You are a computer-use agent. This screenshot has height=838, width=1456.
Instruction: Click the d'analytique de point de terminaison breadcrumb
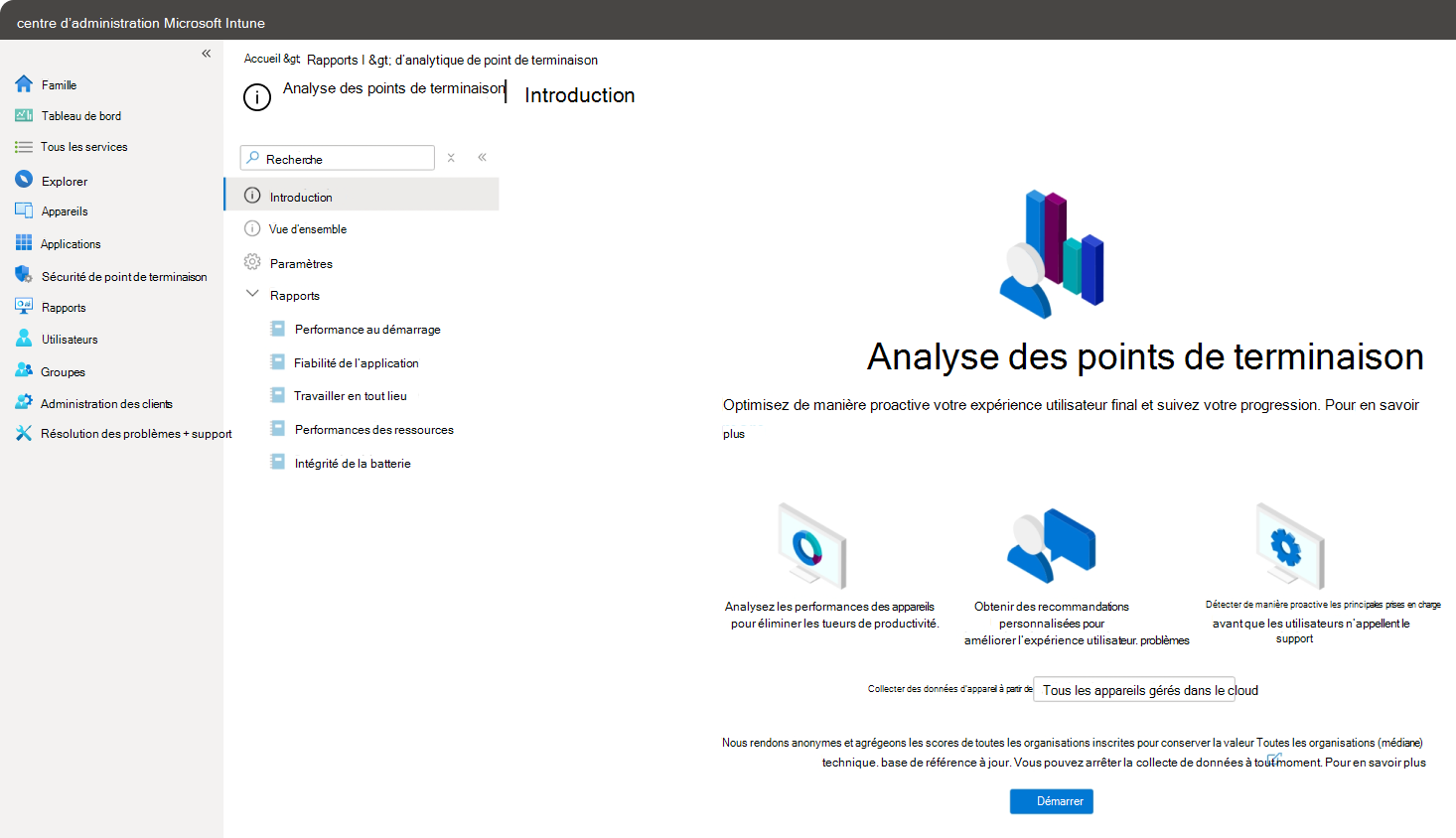point(497,60)
